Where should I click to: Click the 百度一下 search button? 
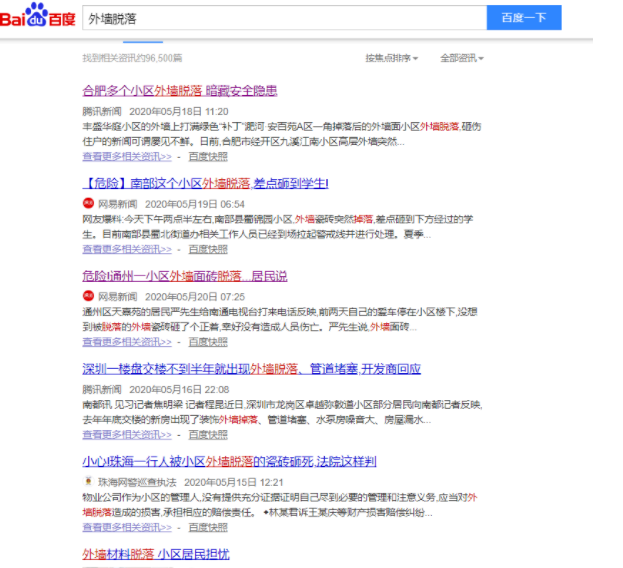coord(524,18)
